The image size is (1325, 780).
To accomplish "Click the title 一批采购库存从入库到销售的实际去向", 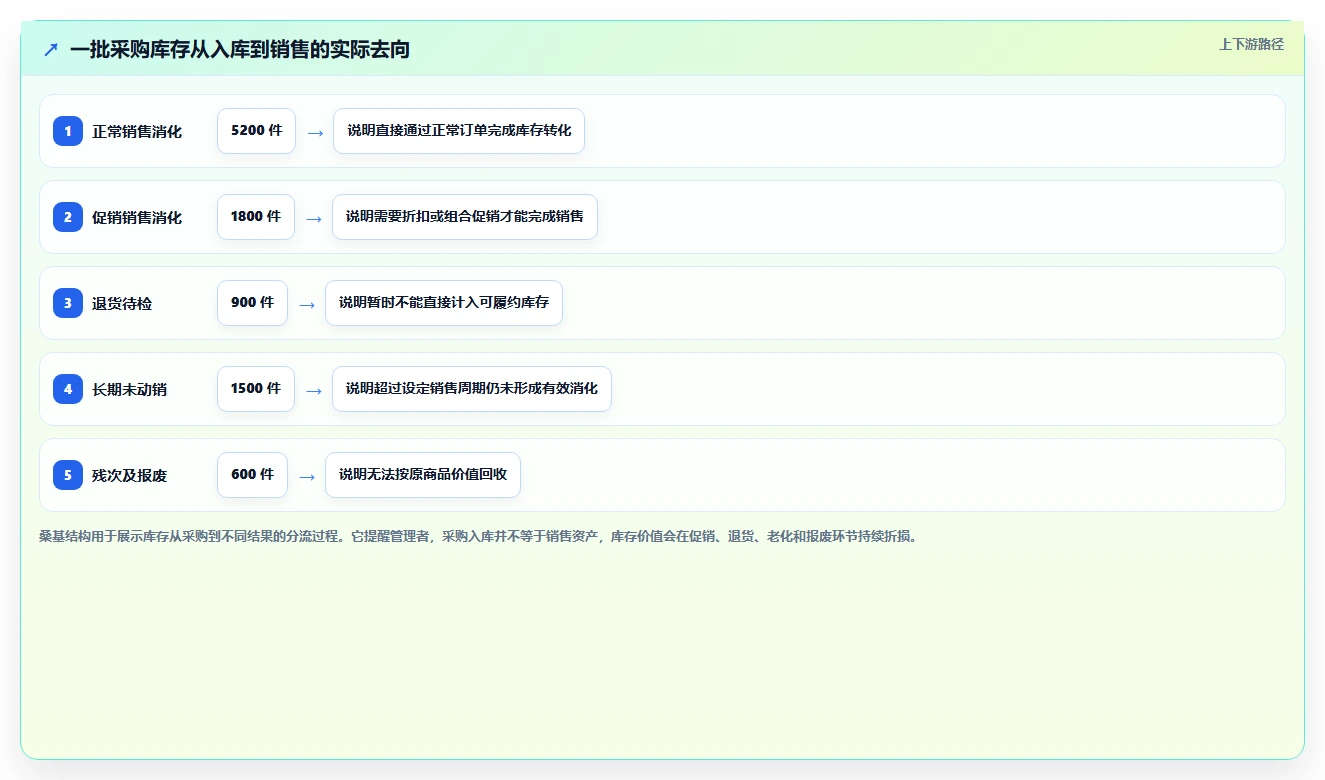I will [x=240, y=49].
